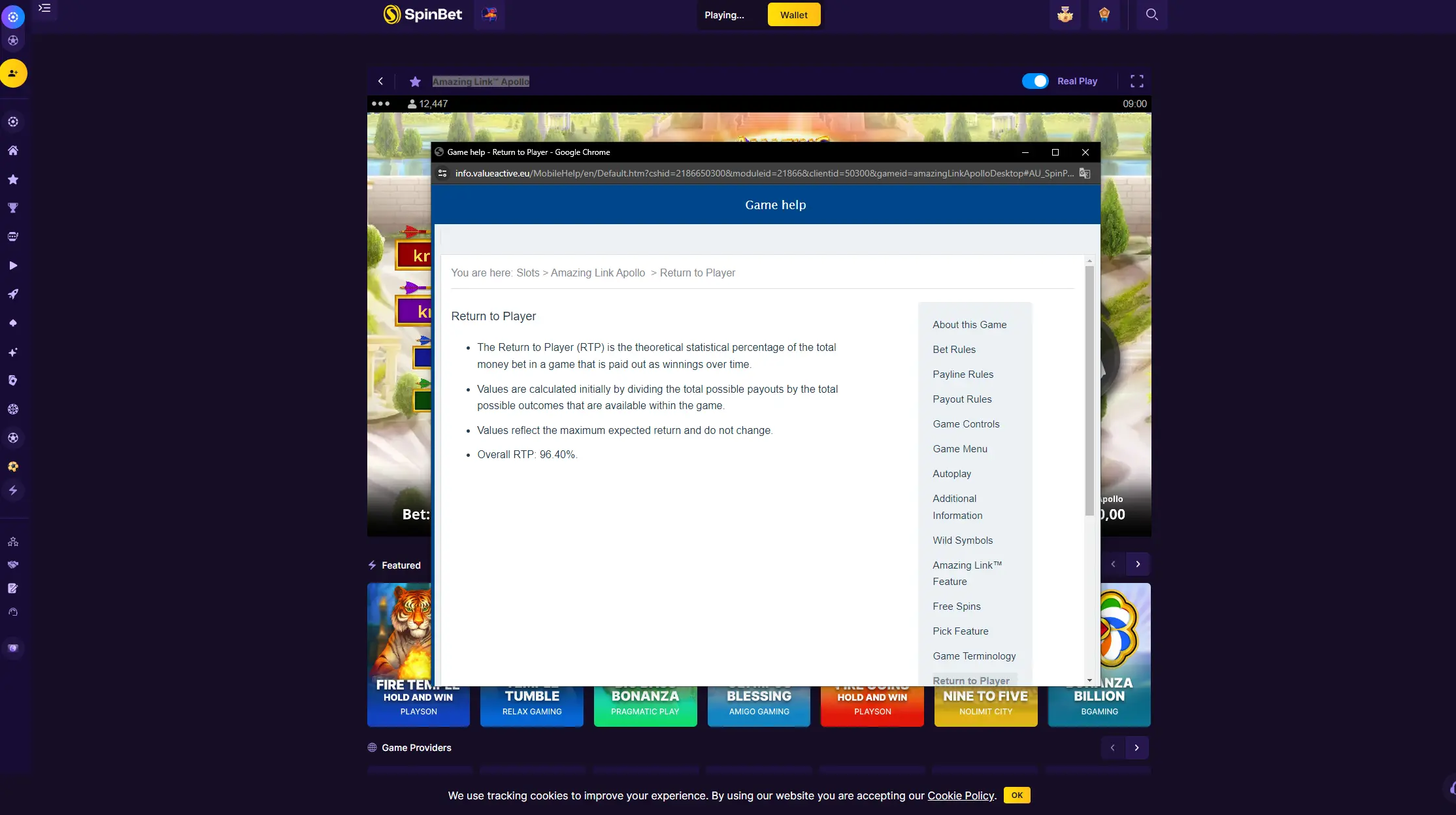Click the rocket icon in sidebar

[13, 294]
